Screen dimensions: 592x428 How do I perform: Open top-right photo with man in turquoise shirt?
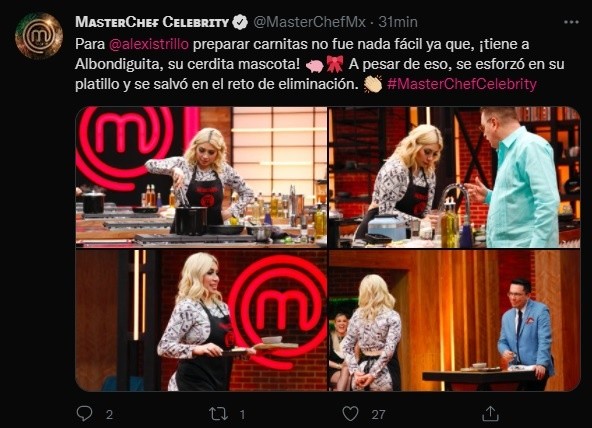(x=455, y=177)
